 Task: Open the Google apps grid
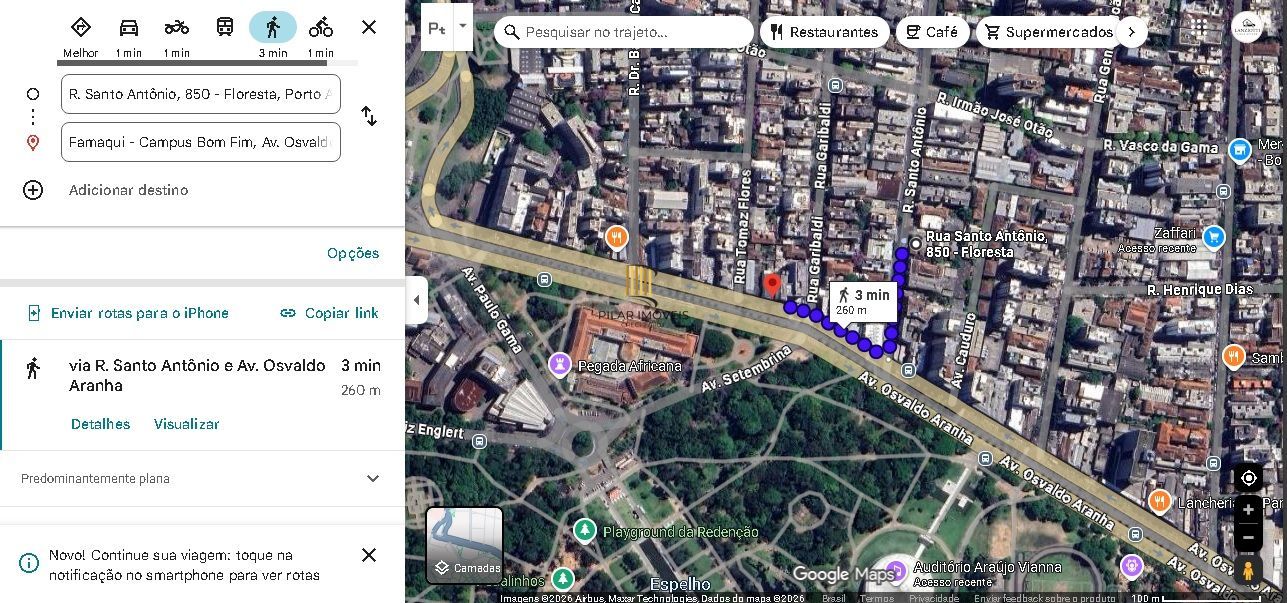pyautogui.click(x=1199, y=28)
